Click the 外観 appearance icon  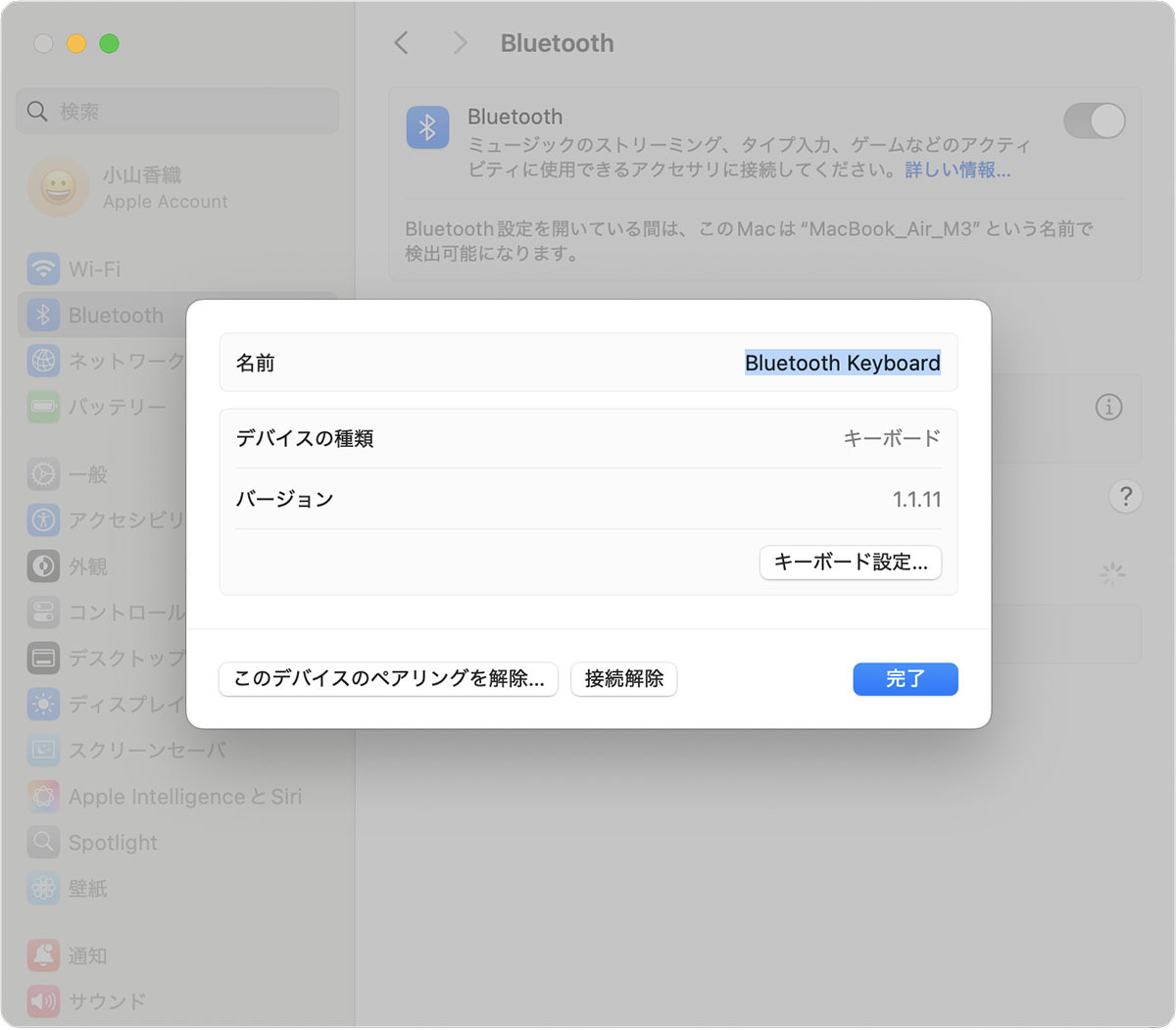43,566
